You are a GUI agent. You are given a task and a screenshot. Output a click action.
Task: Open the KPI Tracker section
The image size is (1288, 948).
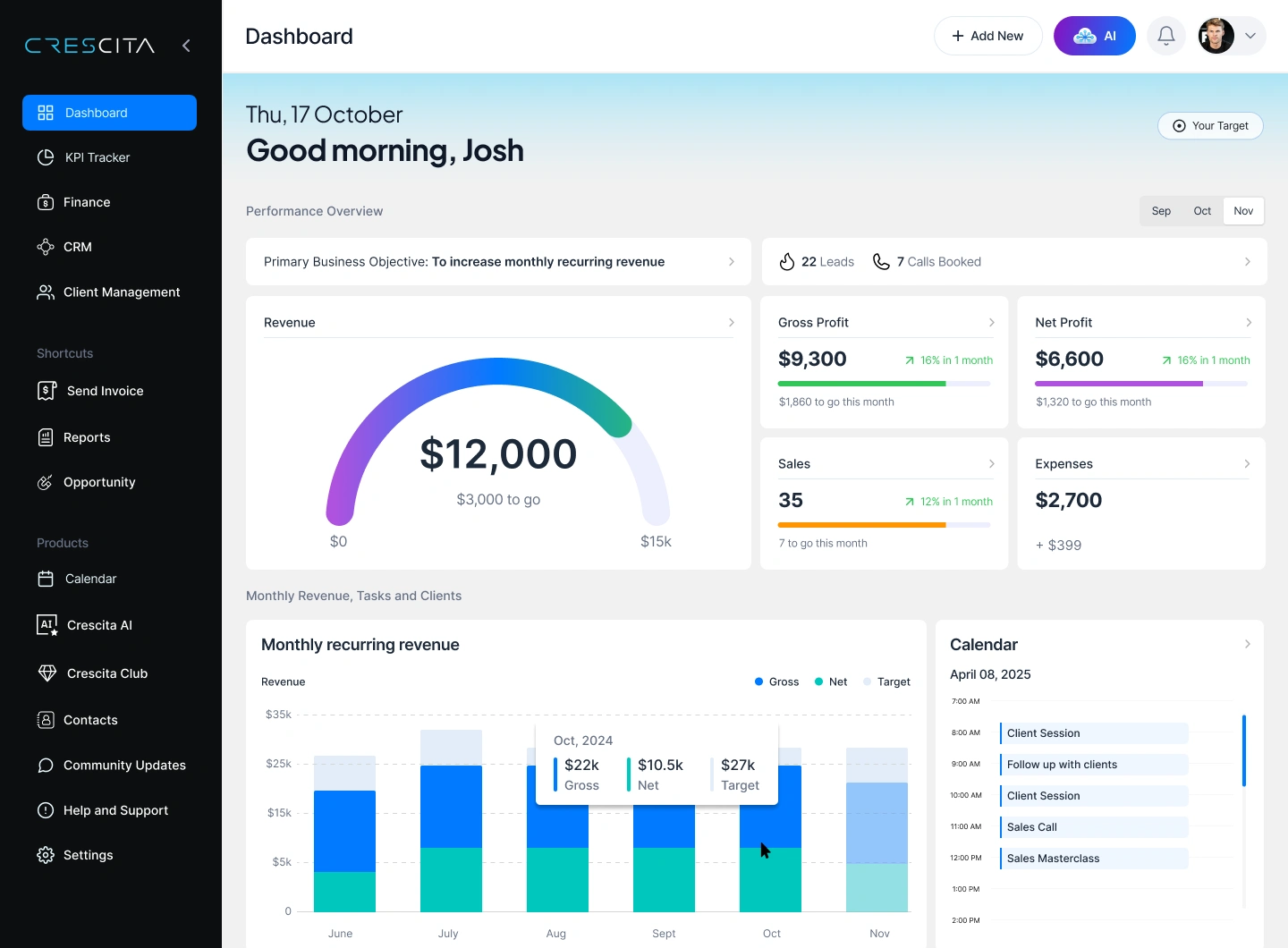coord(97,157)
